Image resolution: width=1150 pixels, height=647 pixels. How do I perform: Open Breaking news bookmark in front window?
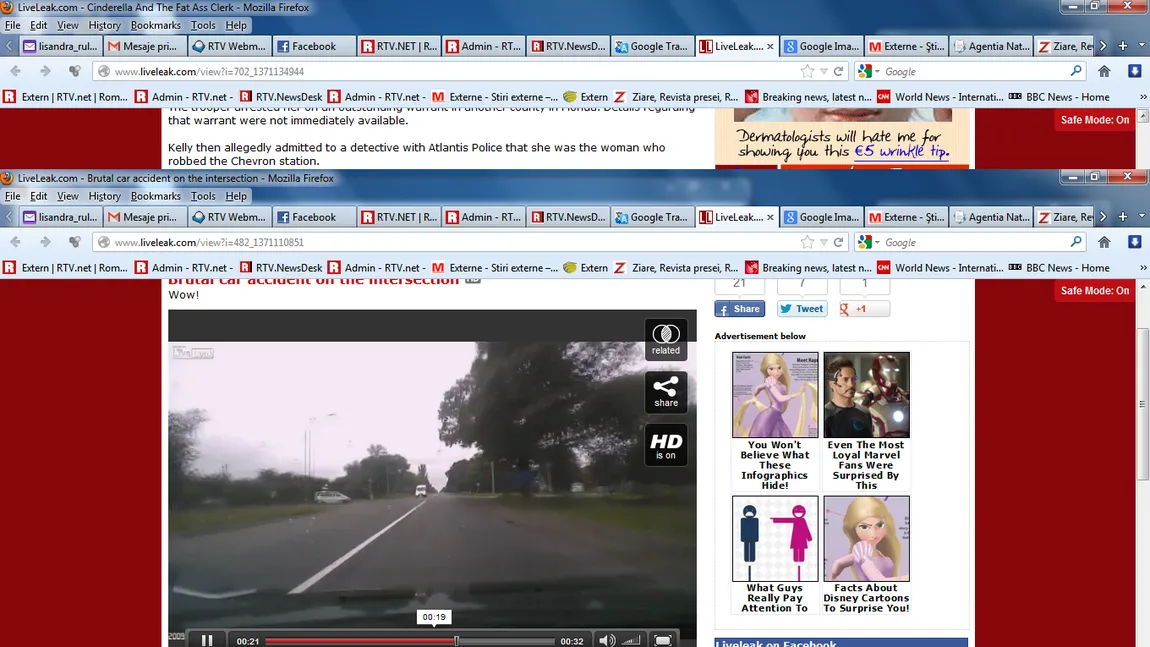pyautogui.click(x=808, y=268)
